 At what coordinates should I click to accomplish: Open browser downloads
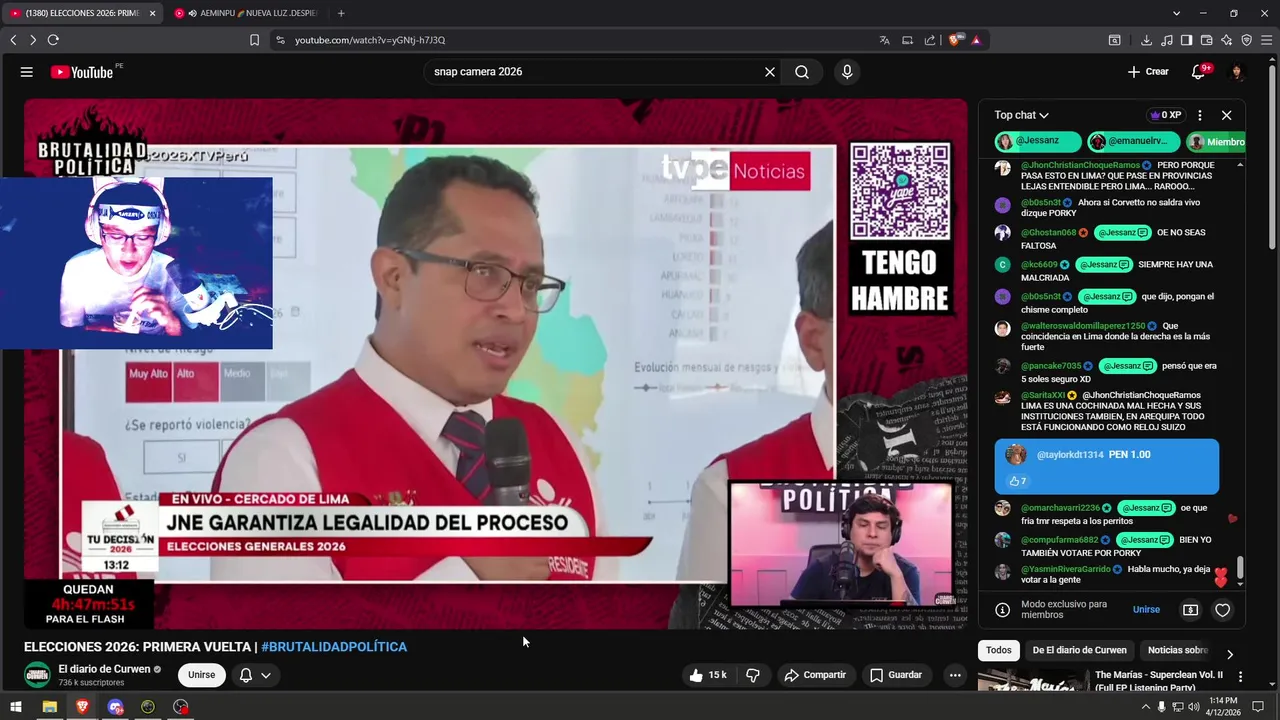tap(1146, 40)
